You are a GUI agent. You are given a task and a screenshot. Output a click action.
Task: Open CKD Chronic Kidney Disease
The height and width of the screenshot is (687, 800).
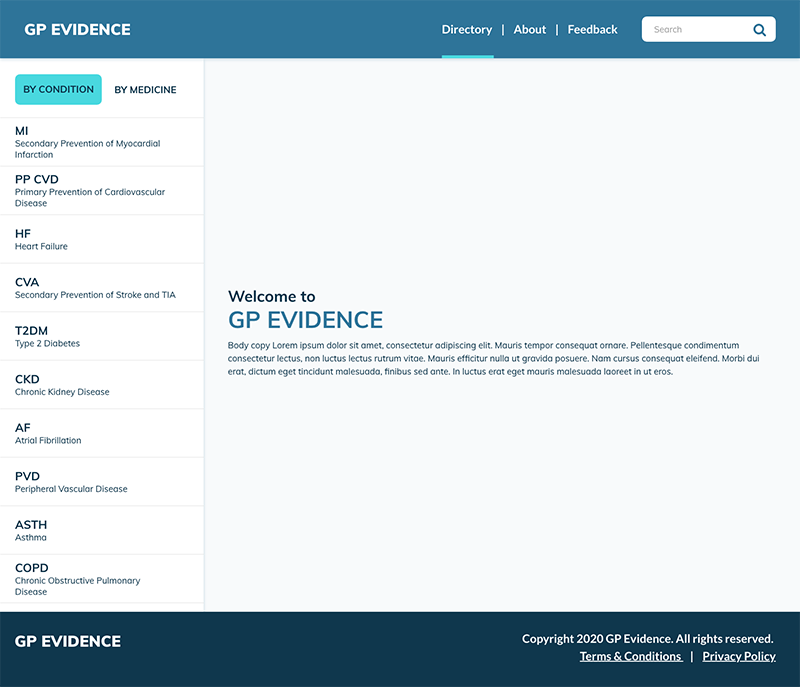point(102,385)
